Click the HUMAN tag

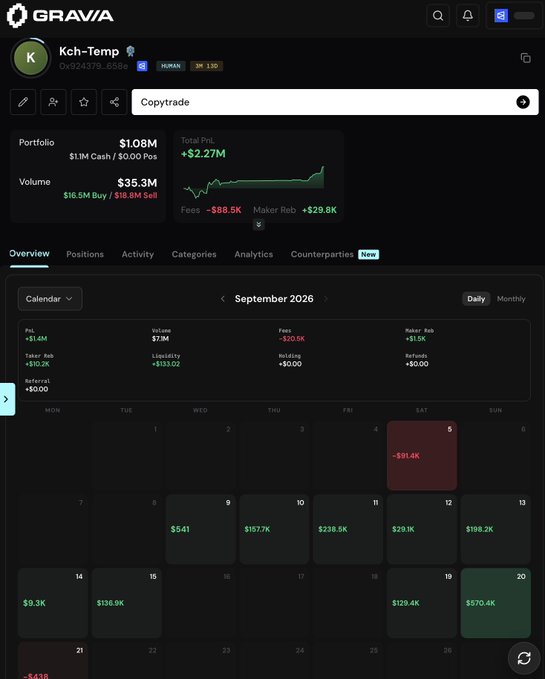(171, 66)
